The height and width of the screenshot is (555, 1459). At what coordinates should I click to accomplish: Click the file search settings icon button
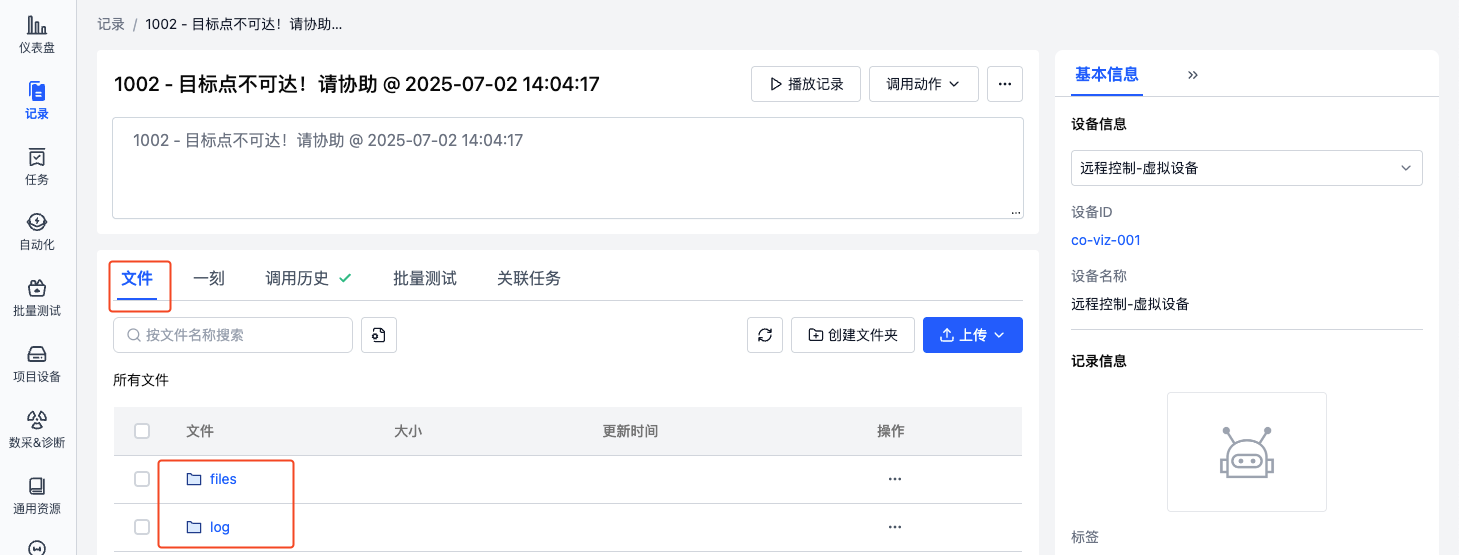pyautogui.click(x=379, y=335)
